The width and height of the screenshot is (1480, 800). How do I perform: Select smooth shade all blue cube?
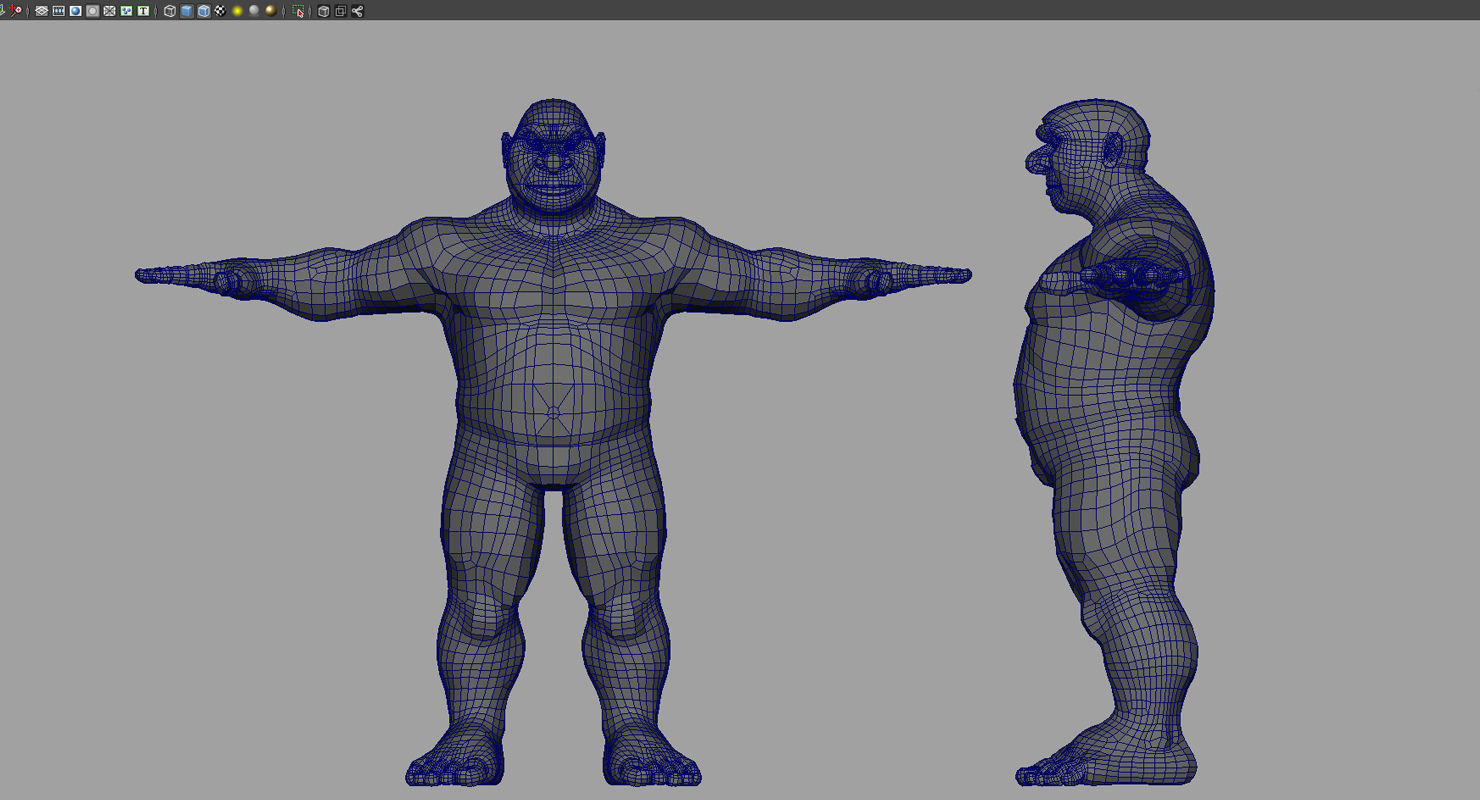187,11
